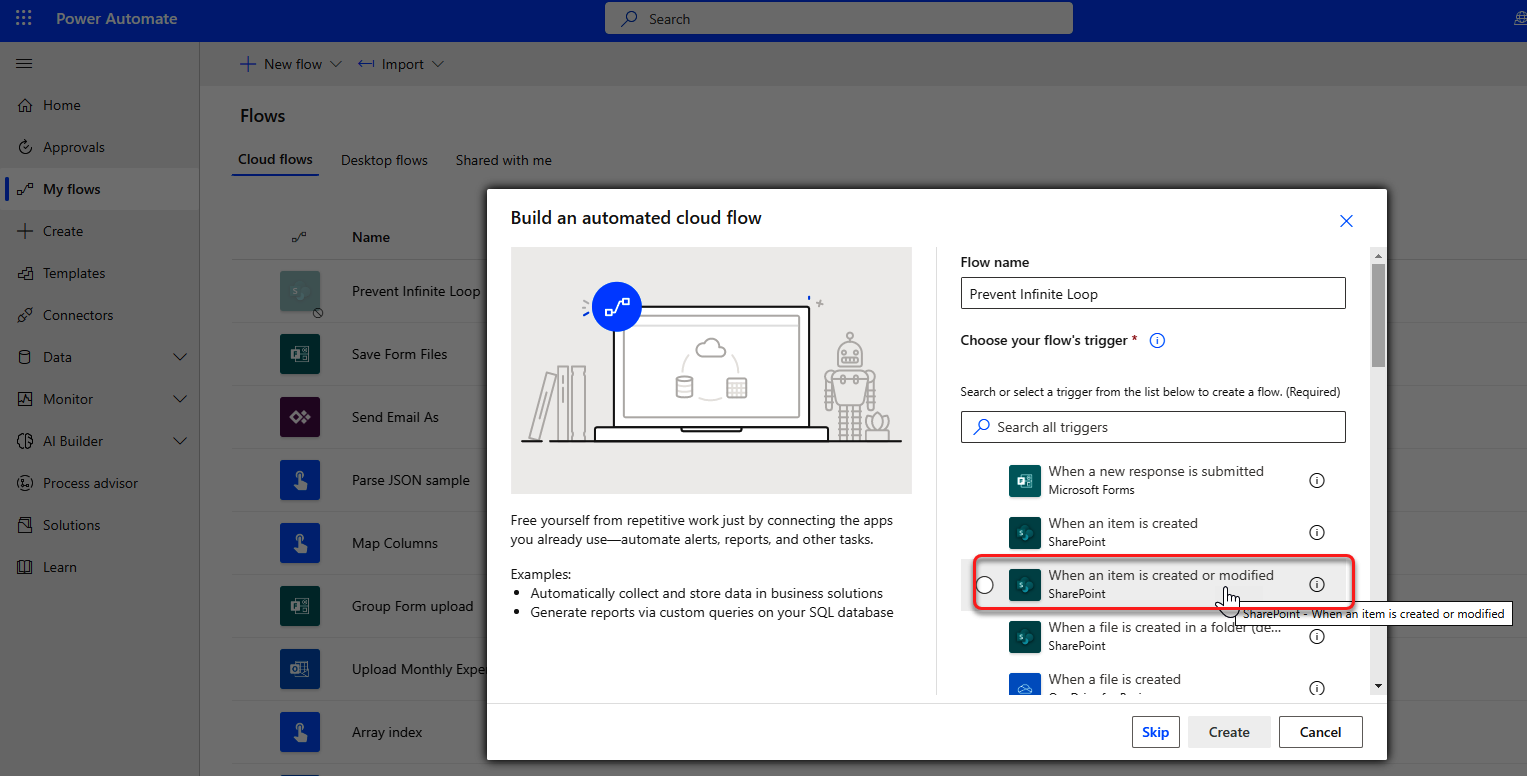Click the Templates icon in sidebar

pos(25,273)
